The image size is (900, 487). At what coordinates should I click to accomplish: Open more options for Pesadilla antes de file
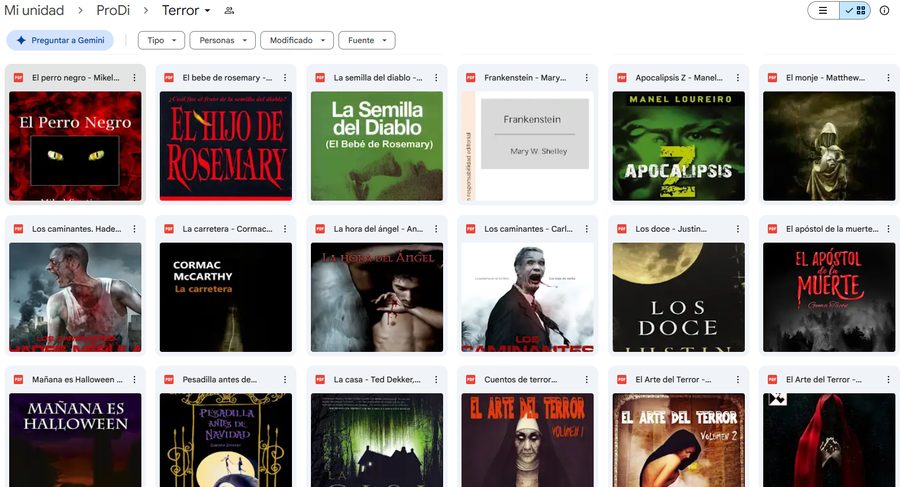285,380
